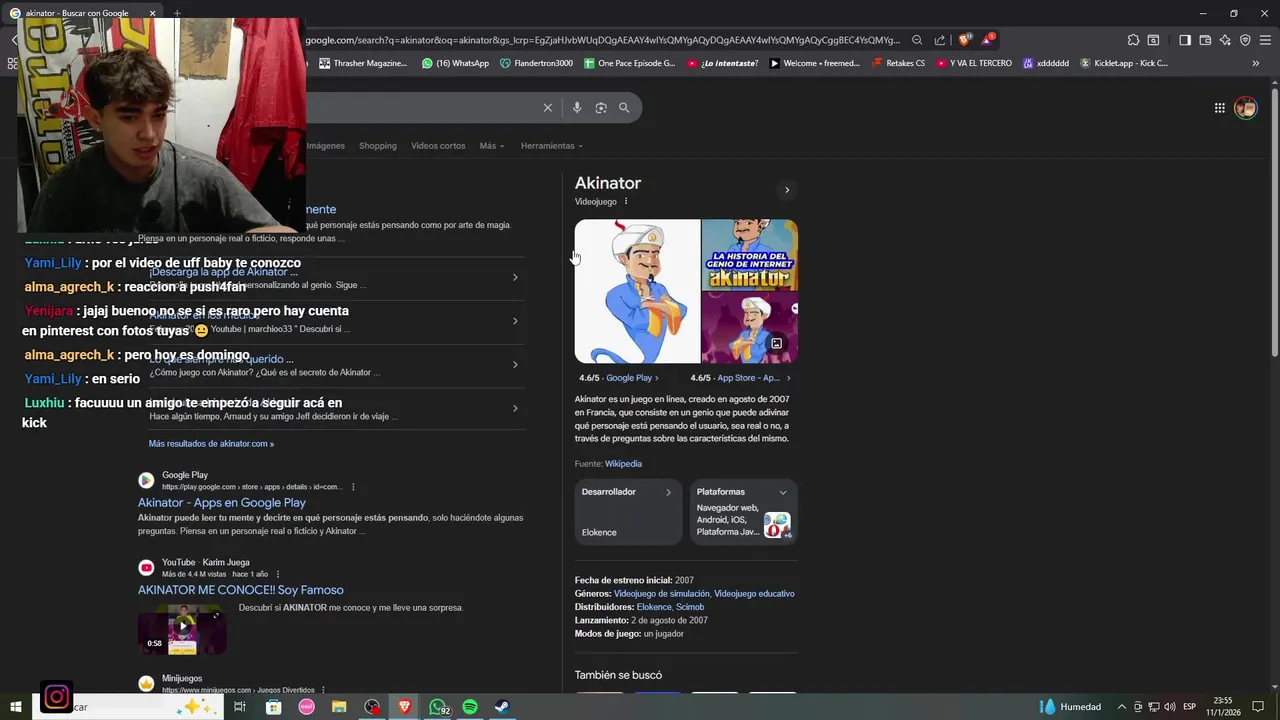The image size is (1280, 720).
Task: Click the Windows Start button
Action: (x=16, y=707)
